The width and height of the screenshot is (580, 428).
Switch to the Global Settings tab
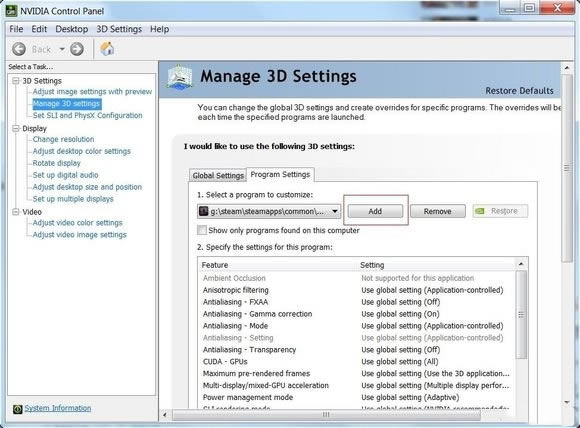pyautogui.click(x=218, y=175)
